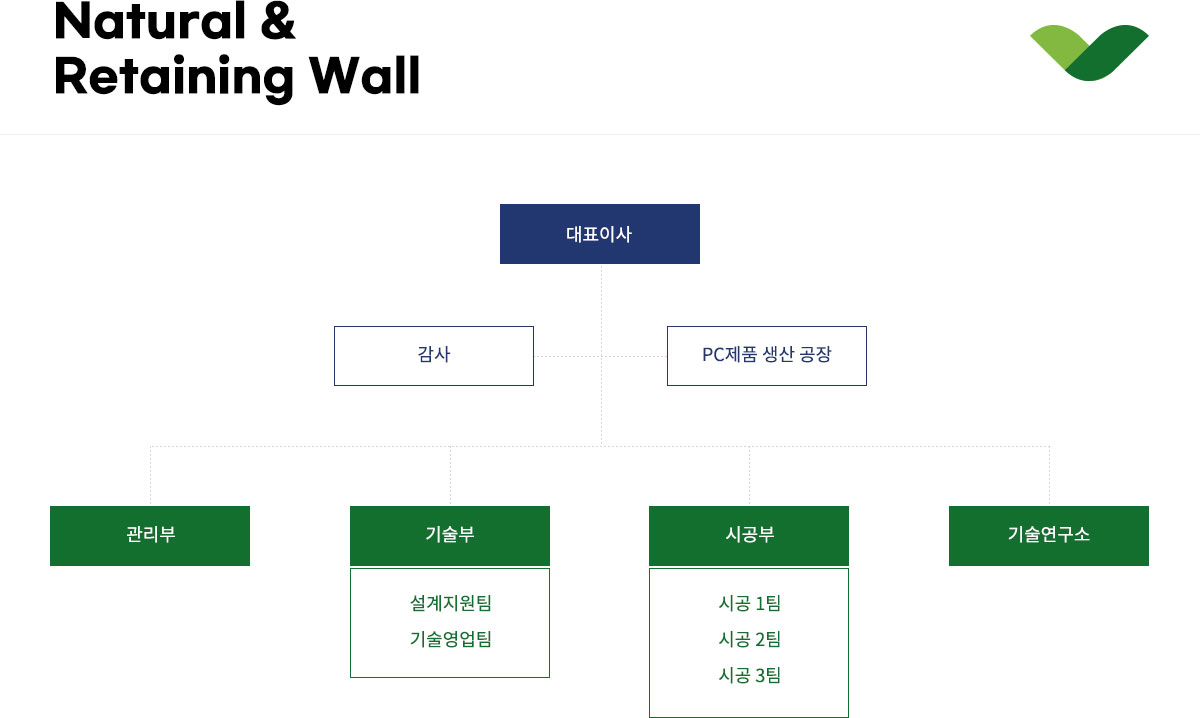Click the 시공부 team list panel
The width and height of the screenshot is (1200, 718).
[x=749, y=643]
